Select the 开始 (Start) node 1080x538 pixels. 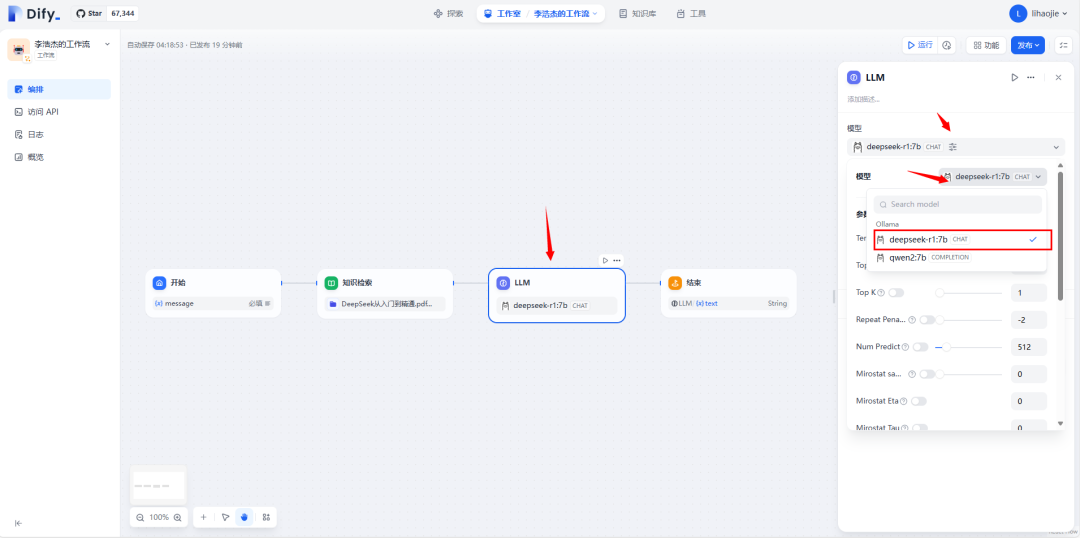point(213,293)
